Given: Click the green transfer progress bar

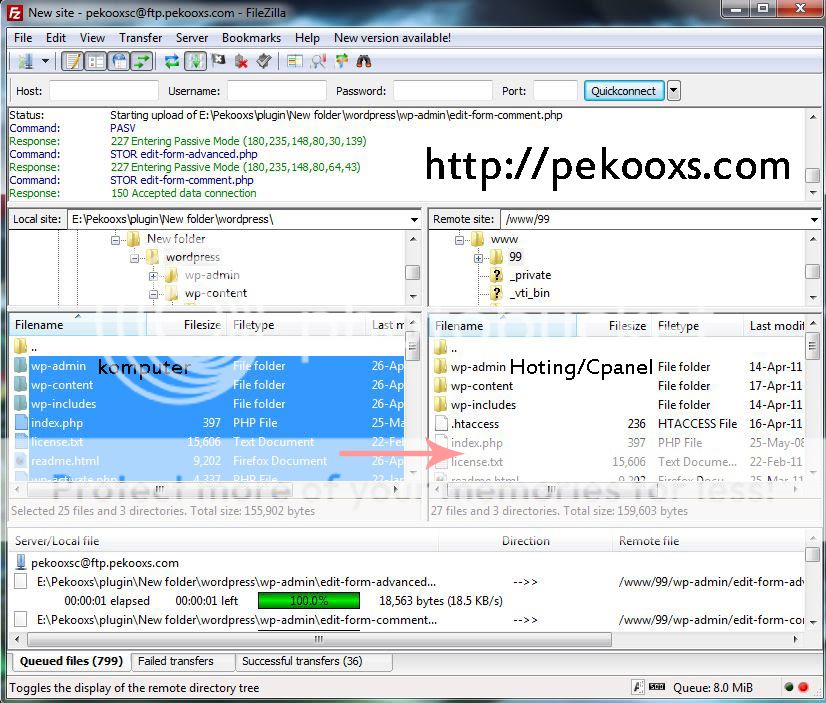Looking at the screenshot, I should click(308, 600).
